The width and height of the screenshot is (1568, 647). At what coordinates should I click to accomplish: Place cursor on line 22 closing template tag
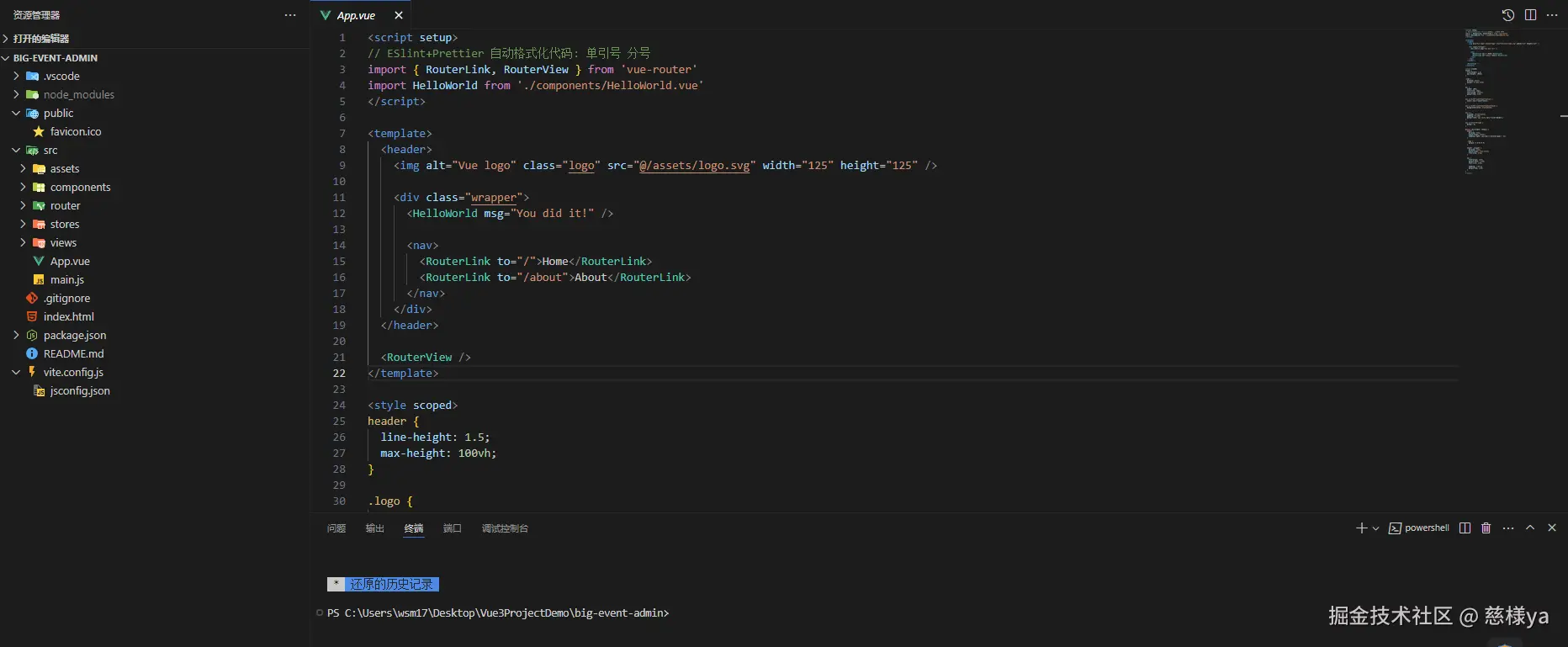(403, 374)
